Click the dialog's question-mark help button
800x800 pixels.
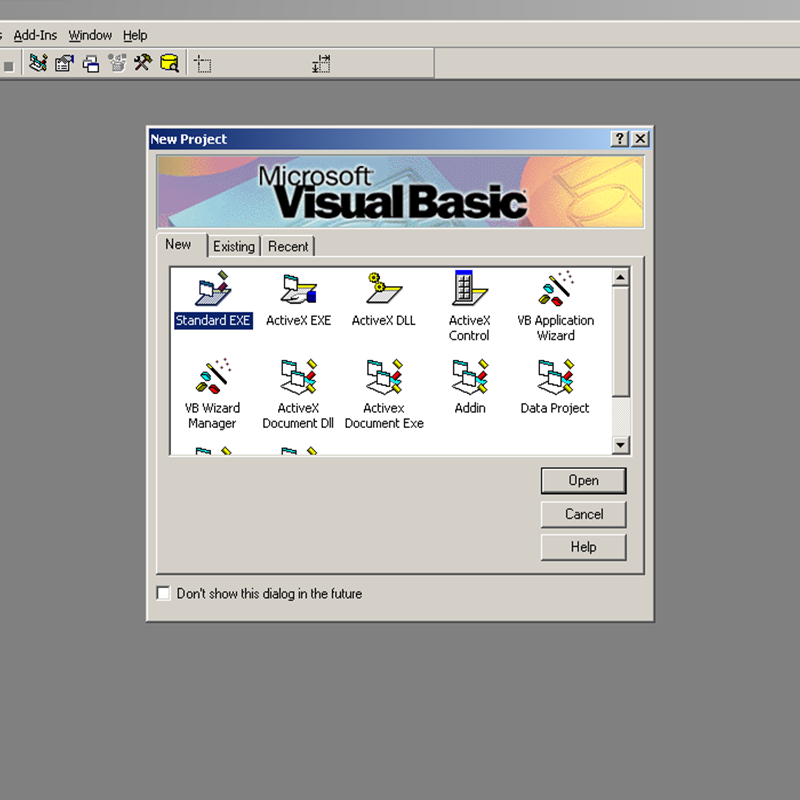[x=619, y=139]
